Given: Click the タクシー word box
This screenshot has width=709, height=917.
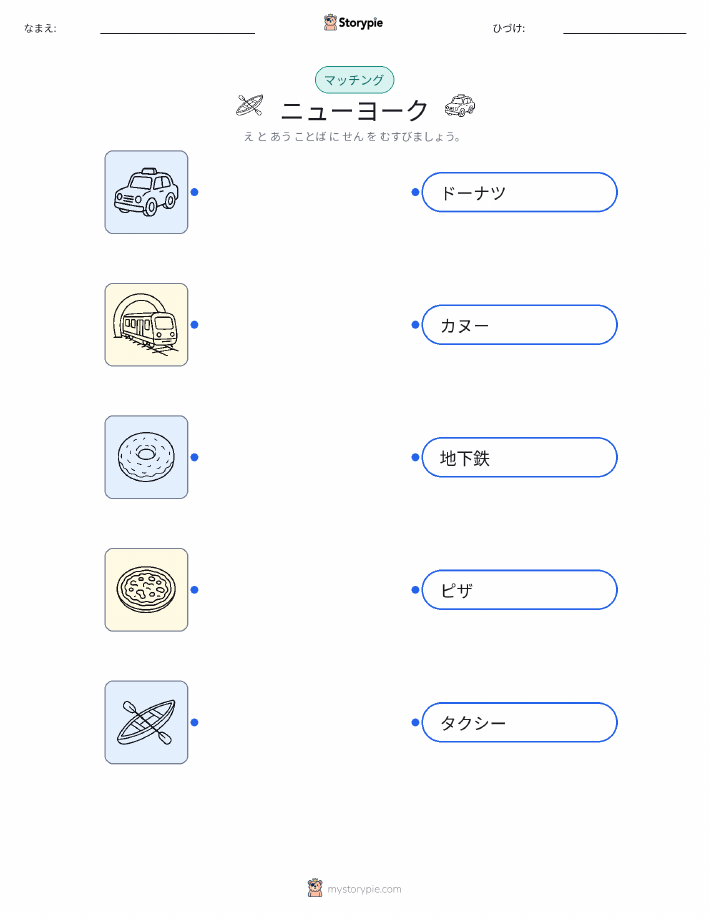Looking at the screenshot, I should tap(519, 722).
